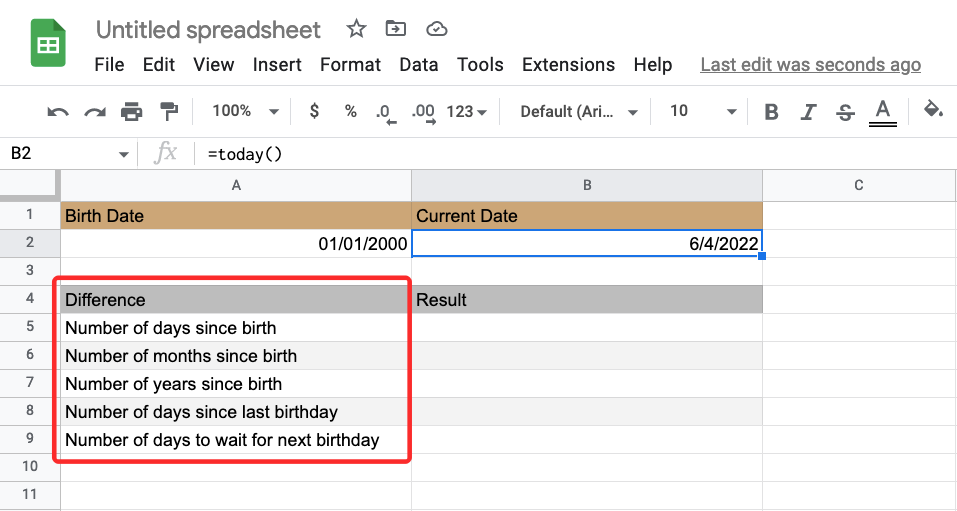This screenshot has width=957, height=511.
Task: Open the View menu
Action: click(x=214, y=65)
